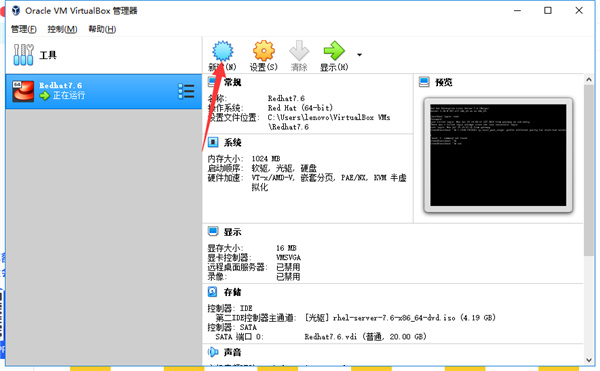The width and height of the screenshot is (600, 371).
Task: Click the blue New (新建) toolbar icon
Action: (222, 51)
